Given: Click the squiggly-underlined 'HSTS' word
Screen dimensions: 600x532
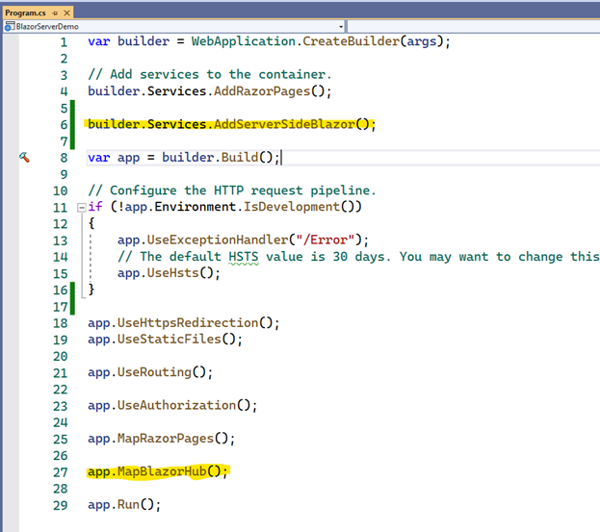Looking at the screenshot, I should pos(243,257).
